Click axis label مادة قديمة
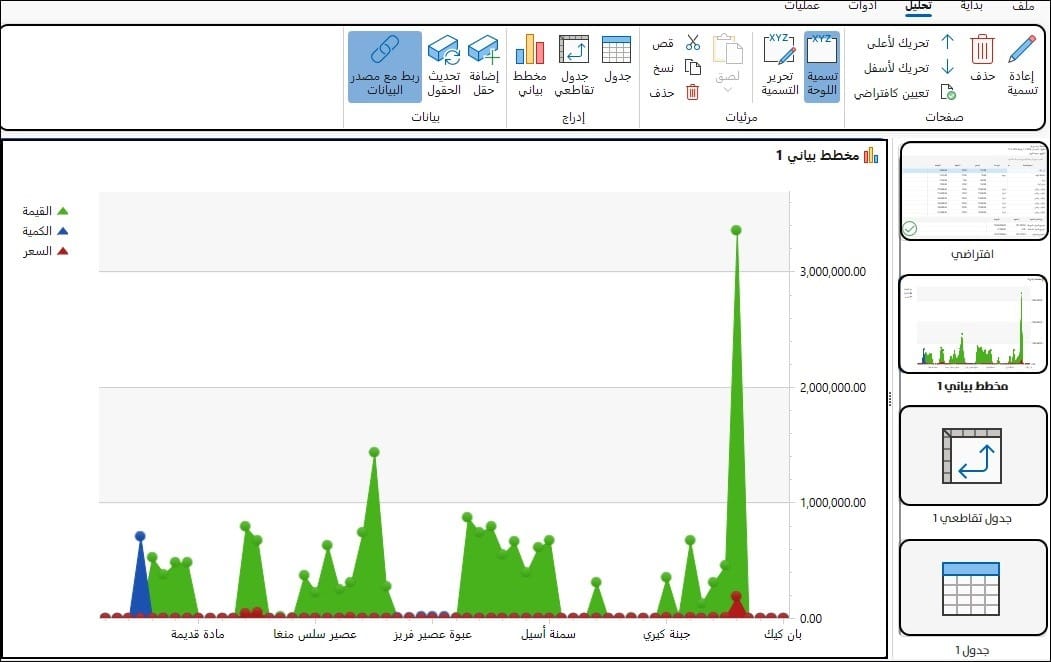 (198, 634)
